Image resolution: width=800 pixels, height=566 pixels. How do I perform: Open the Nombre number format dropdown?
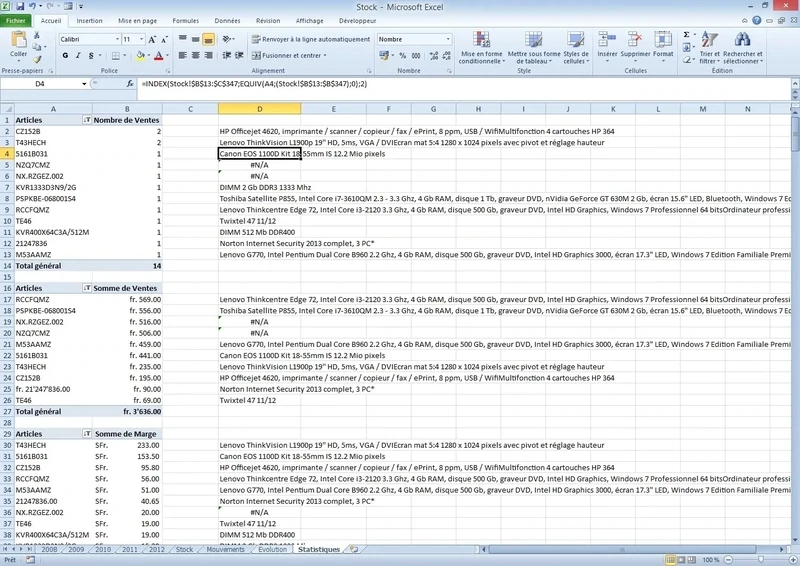click(x=448, y=39)
